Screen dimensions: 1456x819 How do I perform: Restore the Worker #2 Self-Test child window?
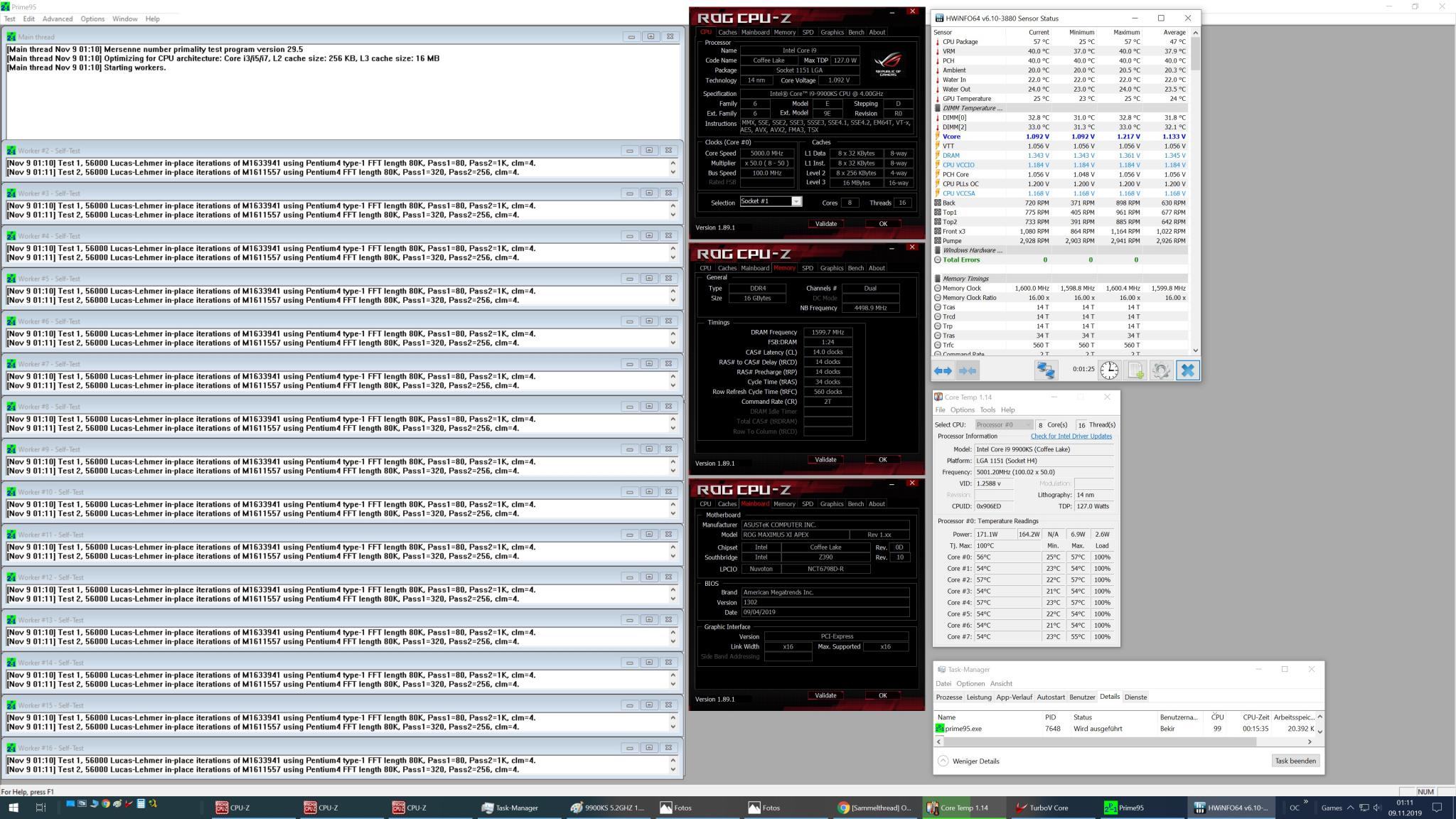(x=649, y=150)
